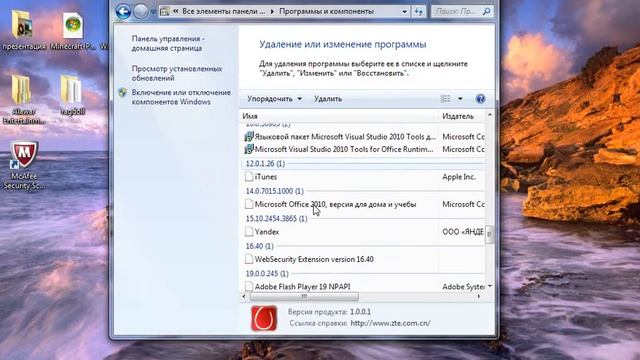Click the vertical scrollbar thumb
Image resolution: width=640 pixels, height=360 pixels.
[x=489, y=235]
